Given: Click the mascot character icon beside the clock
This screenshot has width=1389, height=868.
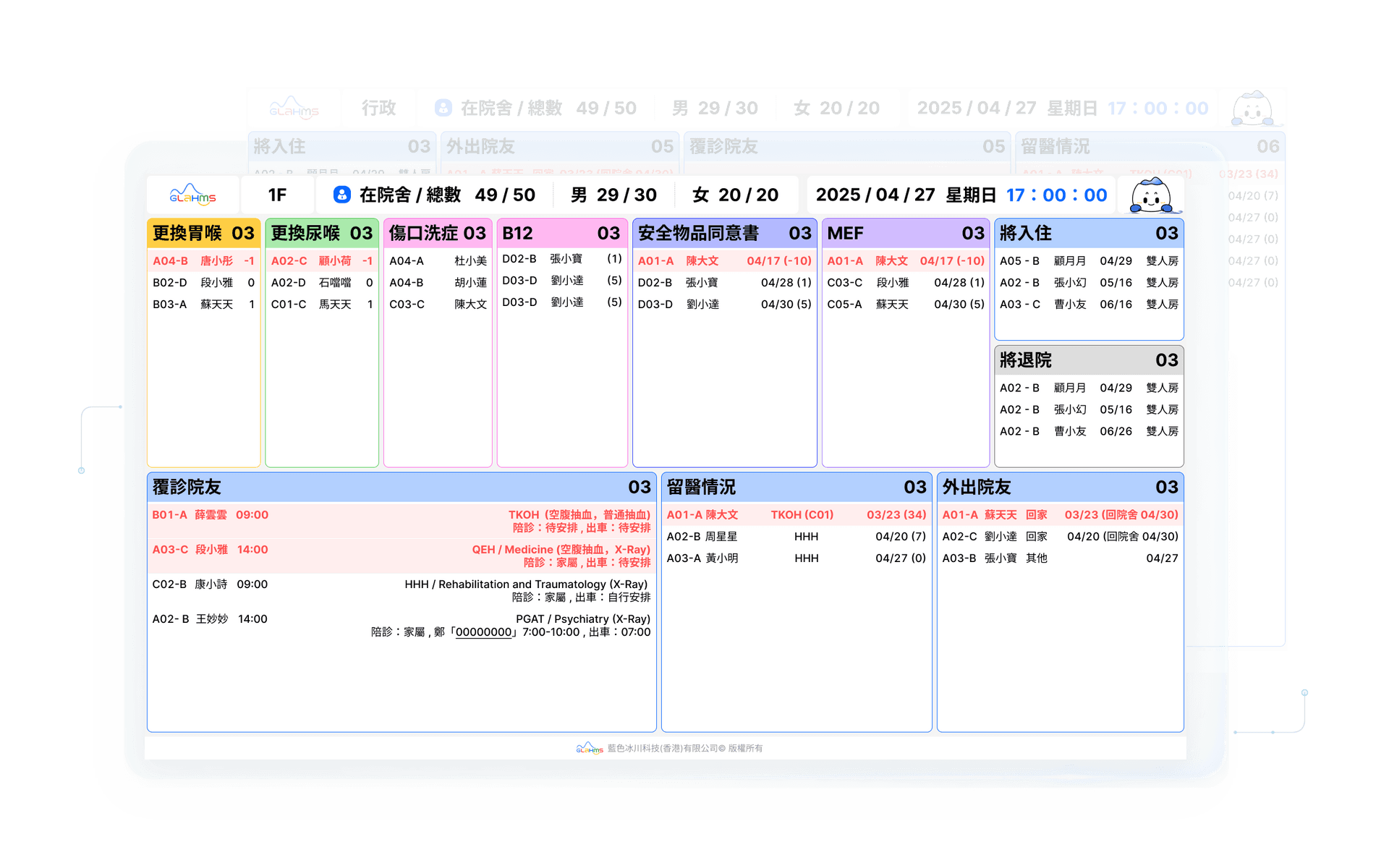Looking at the screenshot, I should click(1151, 195).
